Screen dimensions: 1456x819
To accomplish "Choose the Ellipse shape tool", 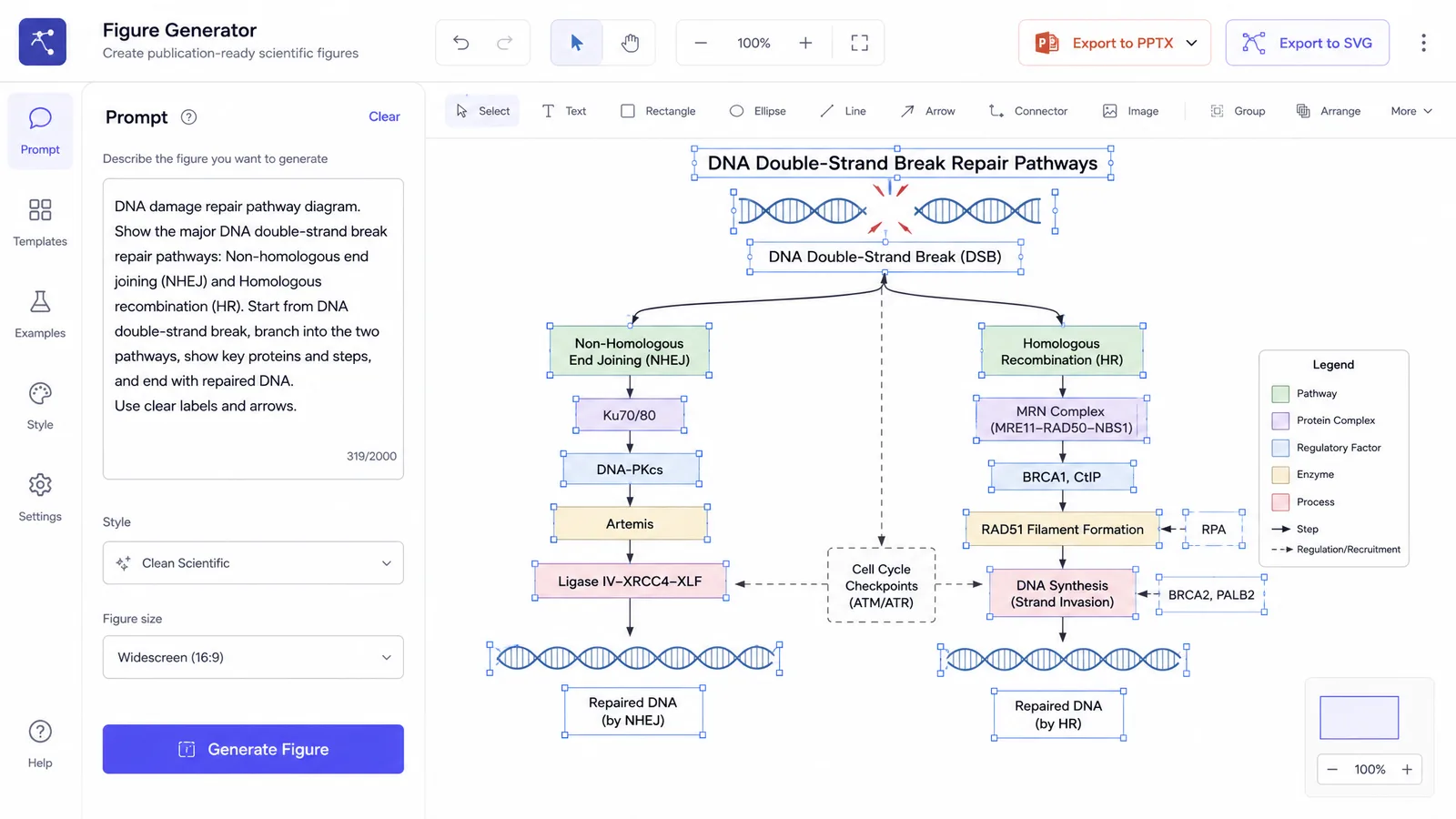I will (757, 111).
